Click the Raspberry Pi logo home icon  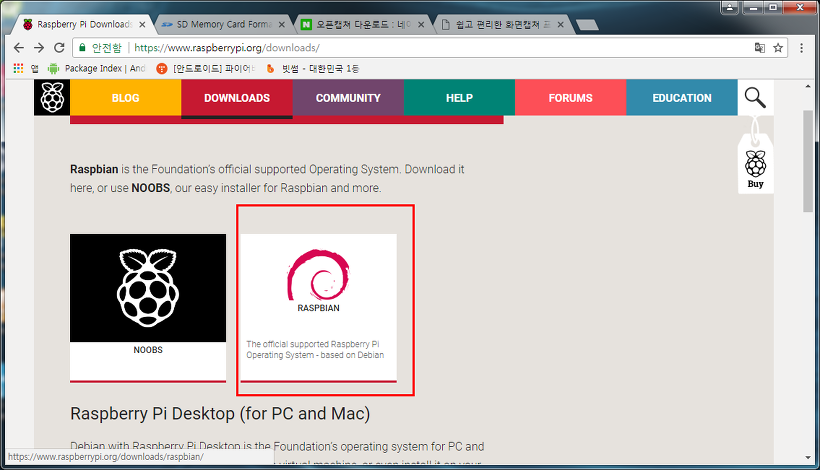point(52,97)
